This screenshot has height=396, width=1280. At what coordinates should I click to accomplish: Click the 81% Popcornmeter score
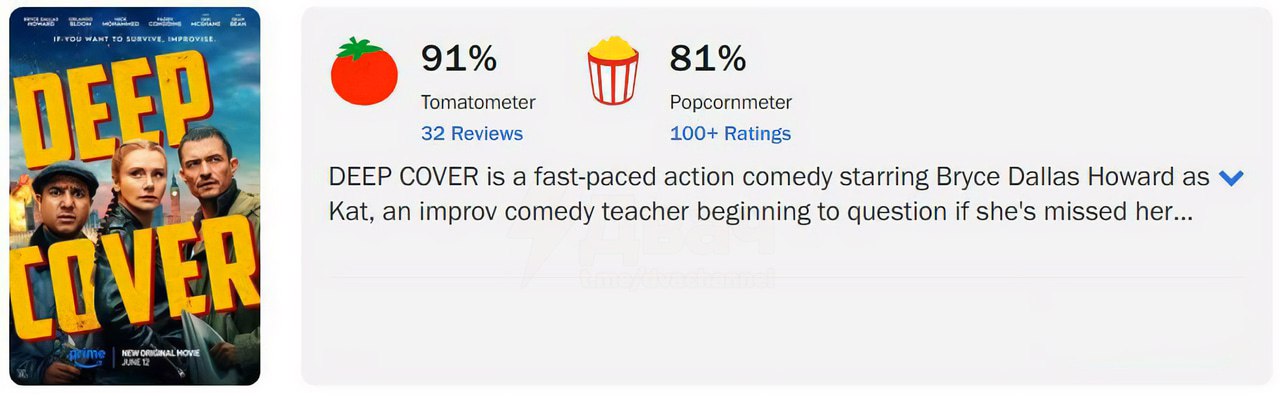(x=708, y=59)
